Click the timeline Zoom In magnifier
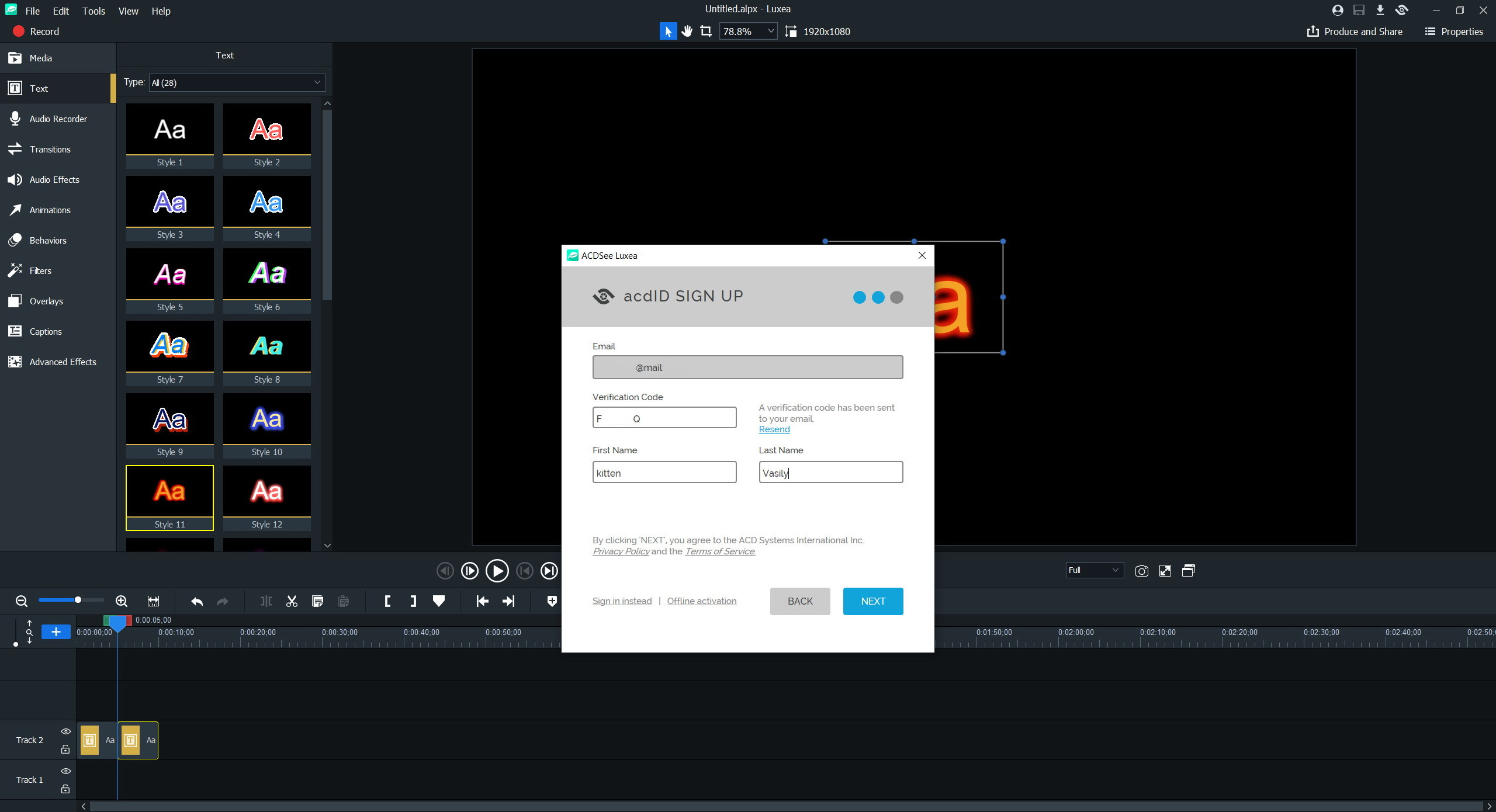The width and height of the screenshot is (1496, 812). pyautogui.click(x=122, y=601)
